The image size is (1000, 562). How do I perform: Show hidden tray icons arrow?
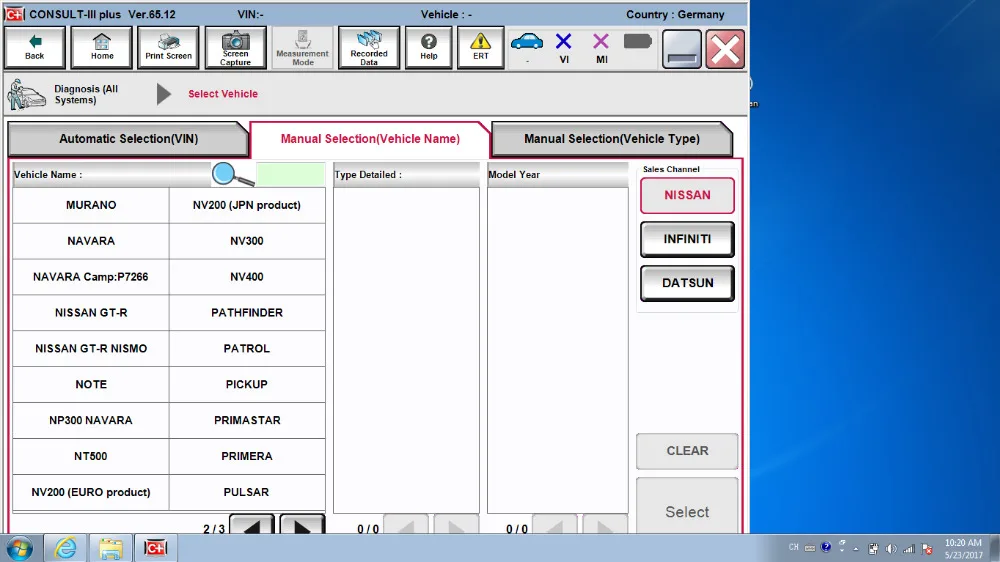(x=856, y=548)
